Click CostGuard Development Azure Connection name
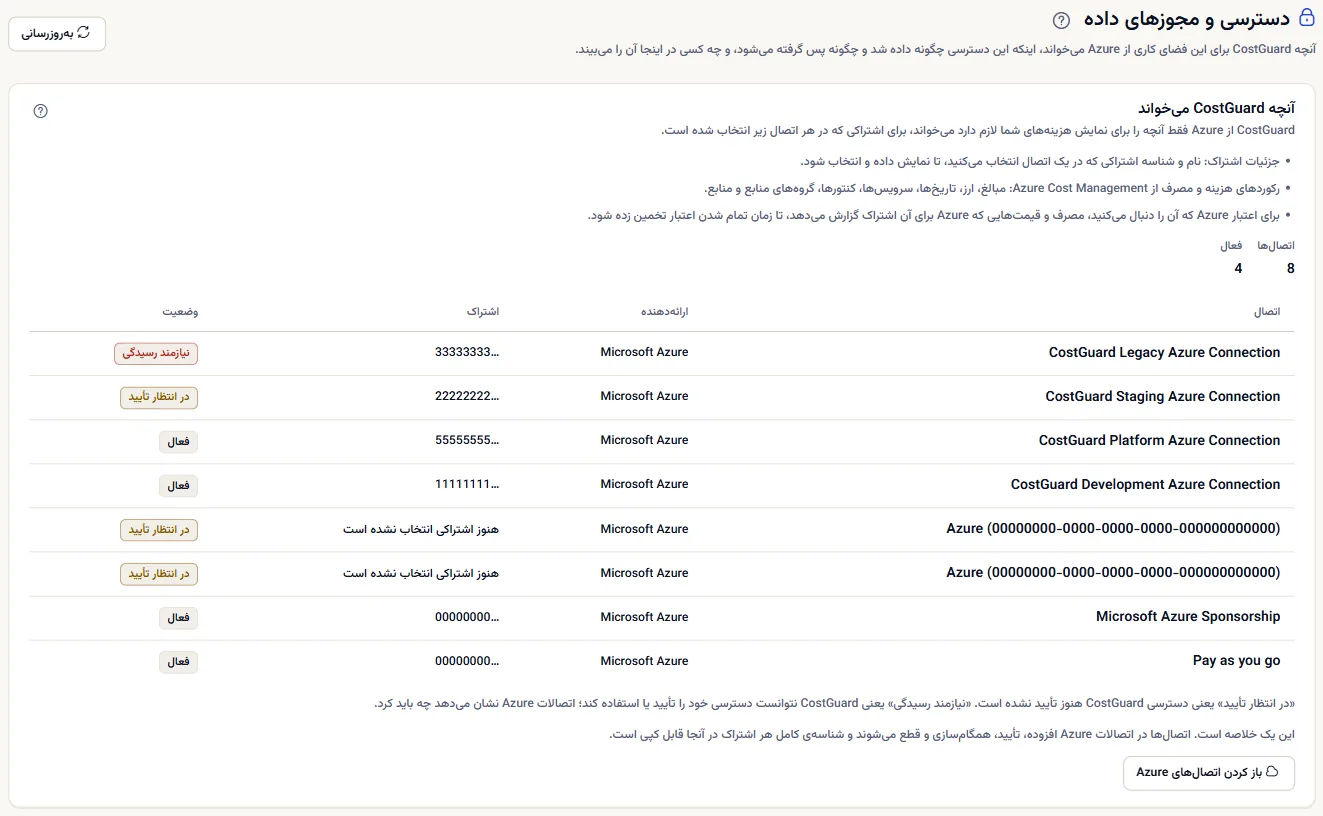Screen dimensions: 1323x816 coord(1146,484)
